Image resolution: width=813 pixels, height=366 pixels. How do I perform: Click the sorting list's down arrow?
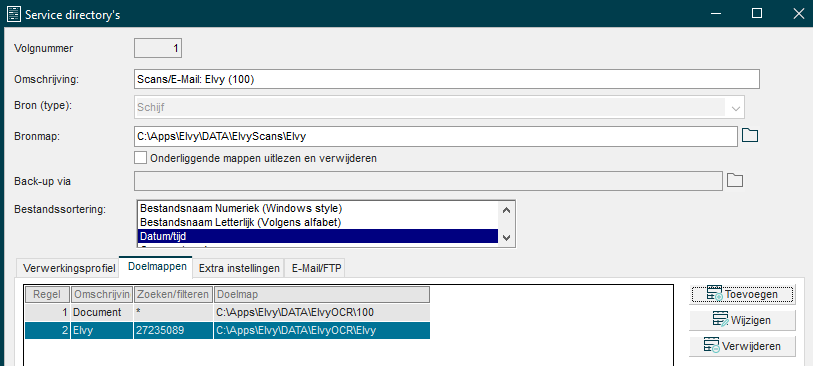click(507, 238)
